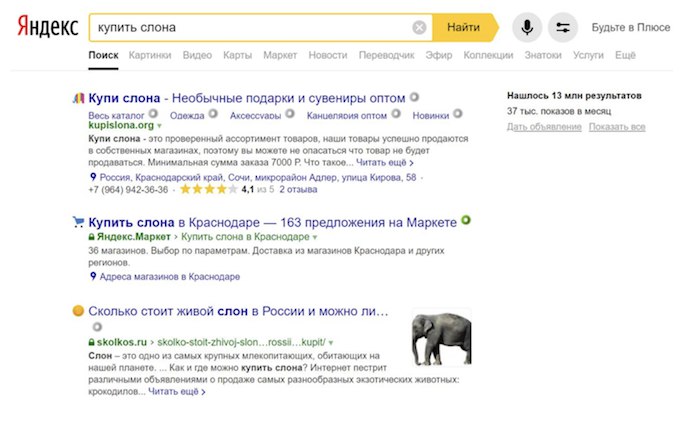
Task: Click the kupislona.org green URL
Action: (121, 125)
